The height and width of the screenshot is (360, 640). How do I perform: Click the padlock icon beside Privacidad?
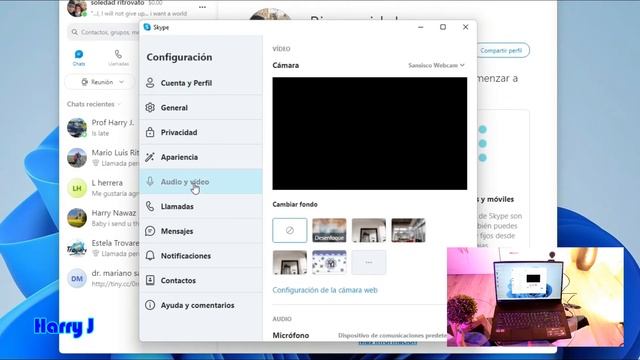[x=150, y=132]
